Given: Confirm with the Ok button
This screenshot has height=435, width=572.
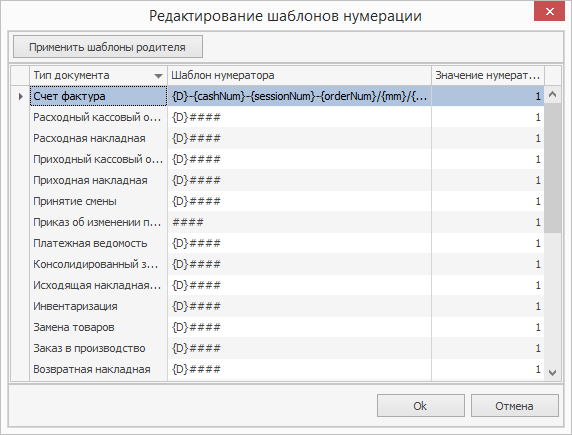Looking at the screenshot, I should (421, 405).
